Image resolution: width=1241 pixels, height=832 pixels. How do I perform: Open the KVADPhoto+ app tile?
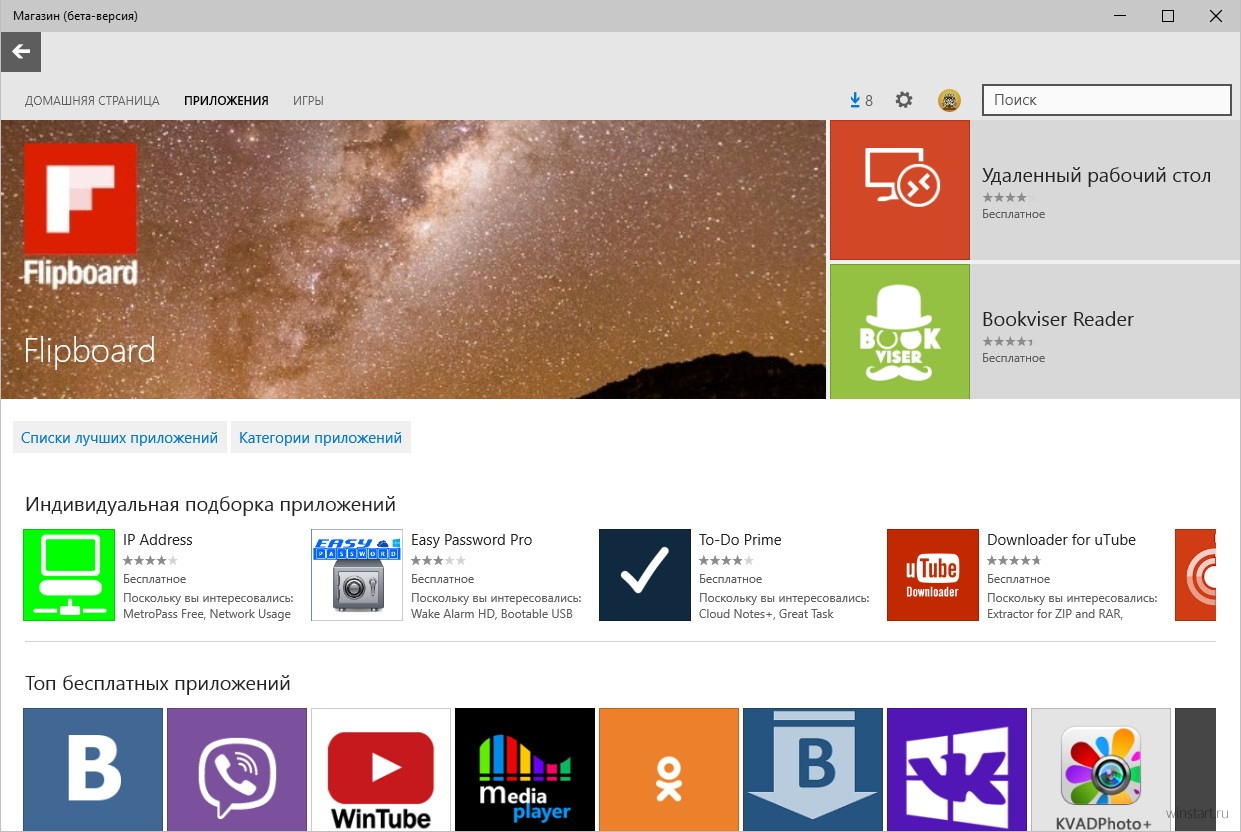[x=1101, y=769]
